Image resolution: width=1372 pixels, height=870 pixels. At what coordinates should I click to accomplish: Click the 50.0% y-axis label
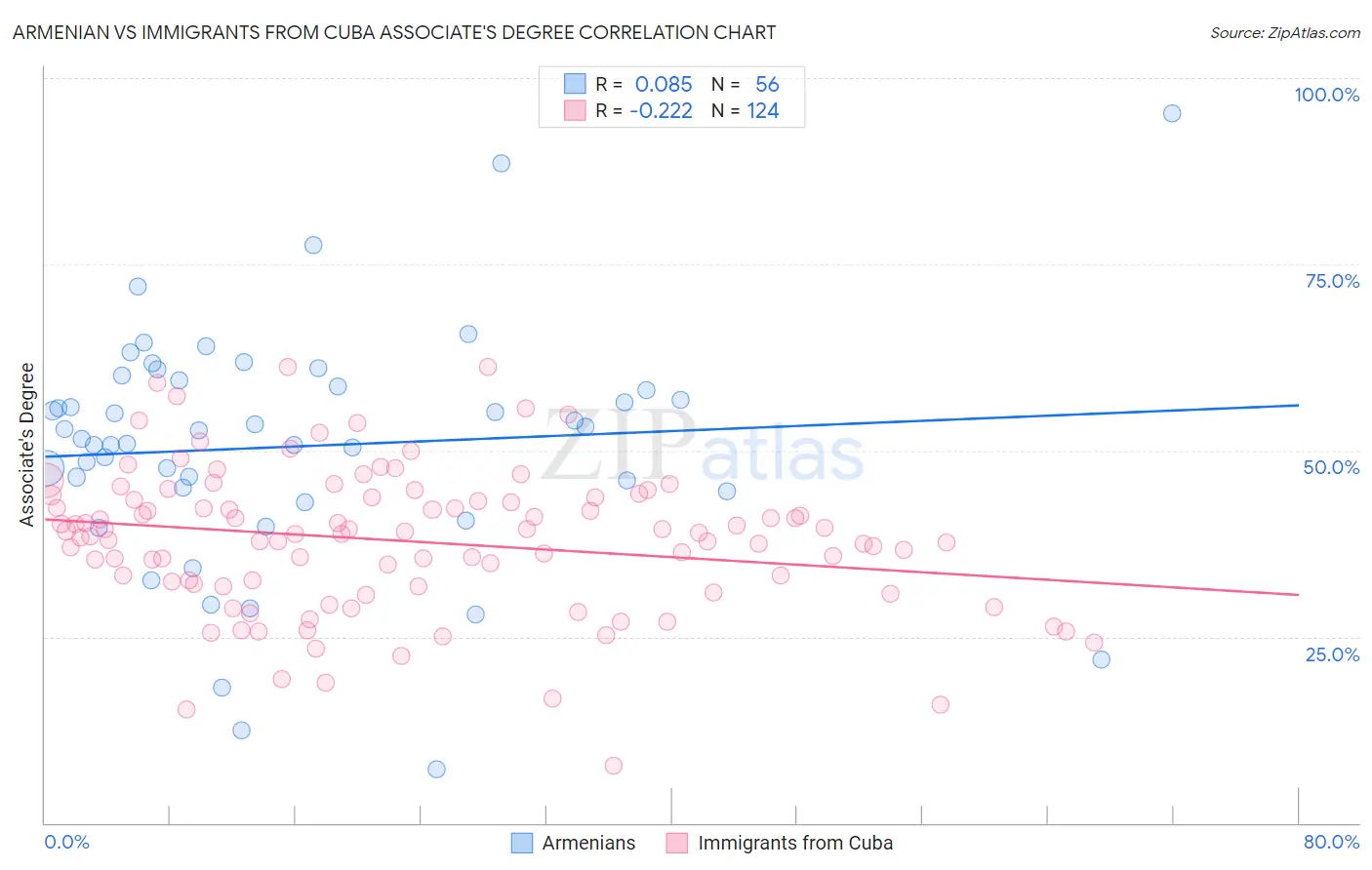point(1331,467)
